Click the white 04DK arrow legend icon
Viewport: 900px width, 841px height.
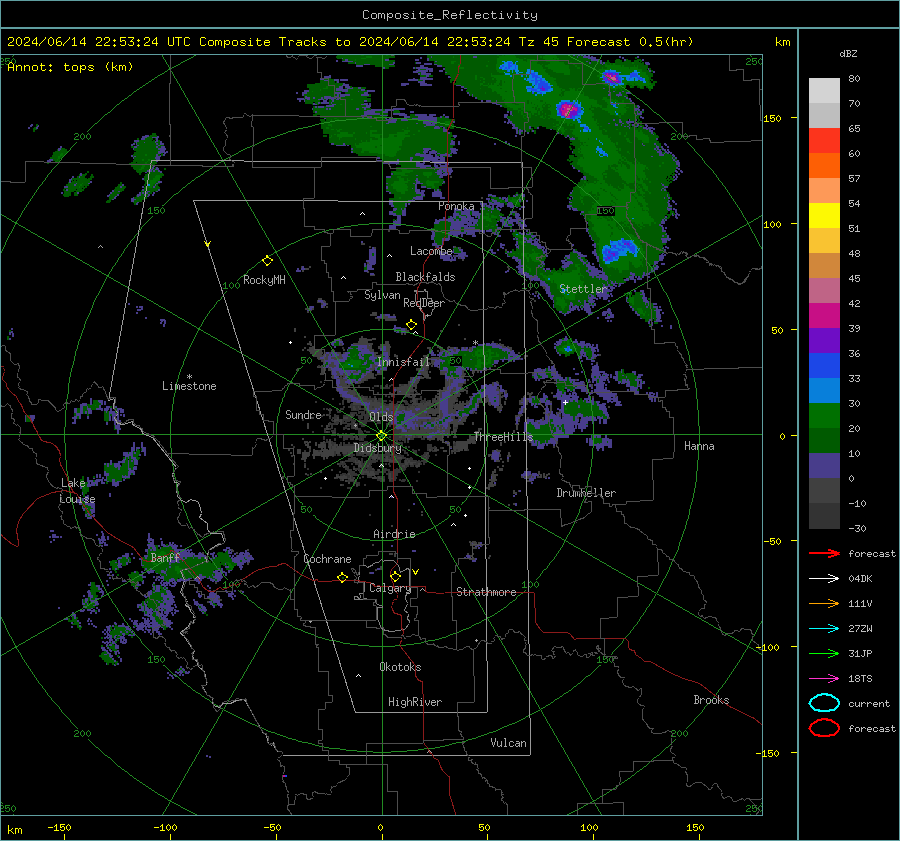pos(824,578)
